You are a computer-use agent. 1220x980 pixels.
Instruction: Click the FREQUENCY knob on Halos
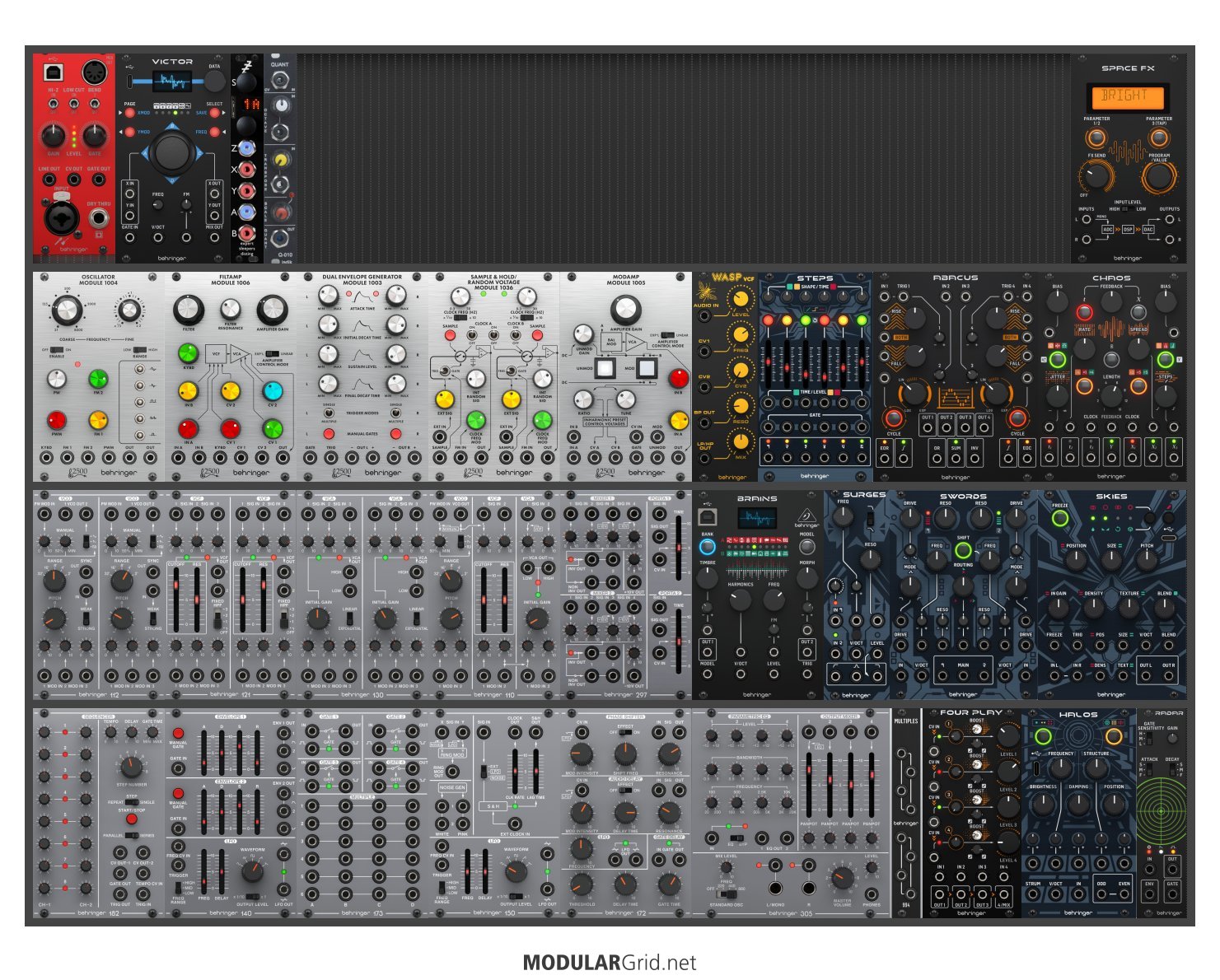[x=1061, y=768]
